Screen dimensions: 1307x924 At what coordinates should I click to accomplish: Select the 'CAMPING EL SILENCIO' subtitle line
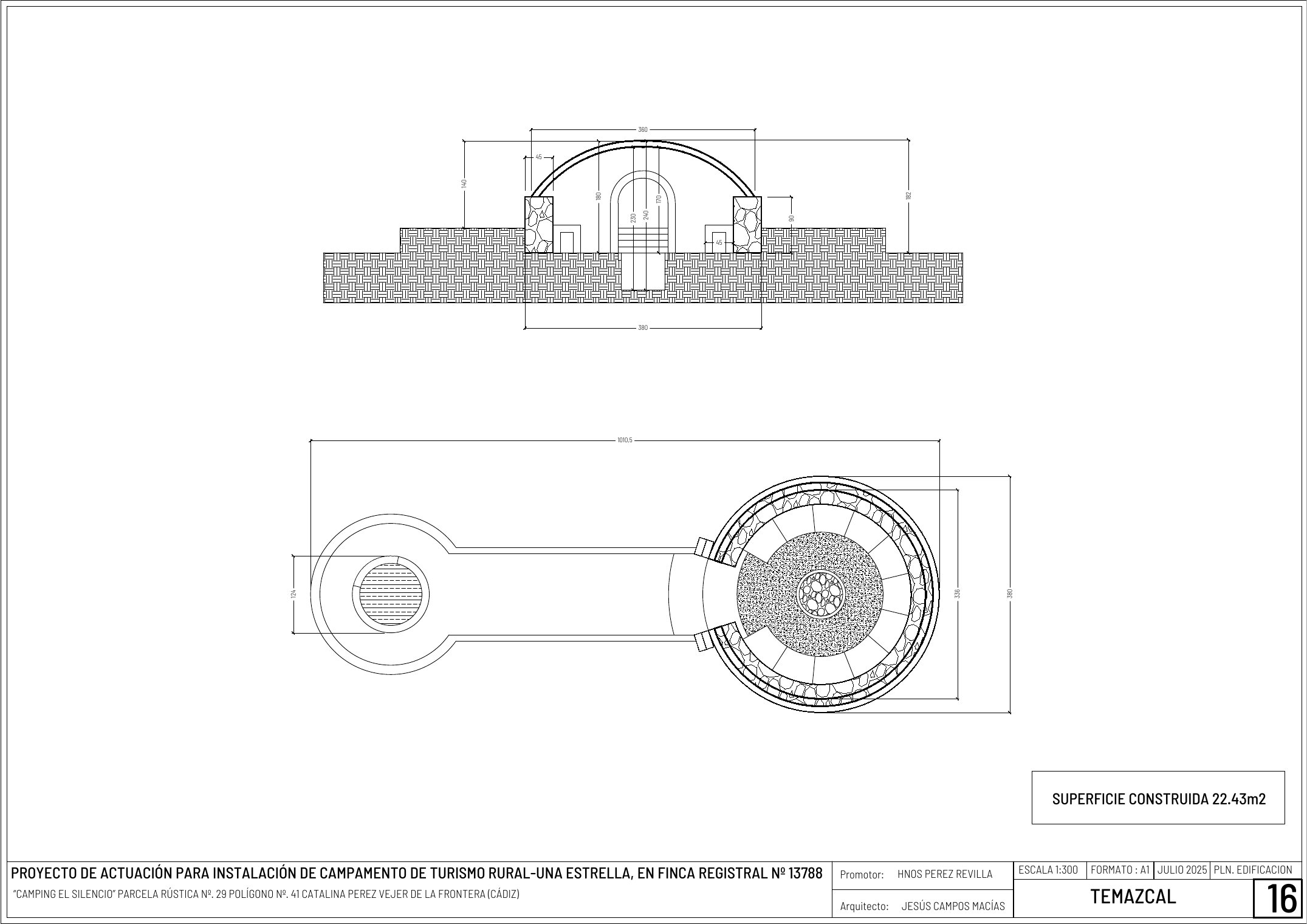click(266, 894)
